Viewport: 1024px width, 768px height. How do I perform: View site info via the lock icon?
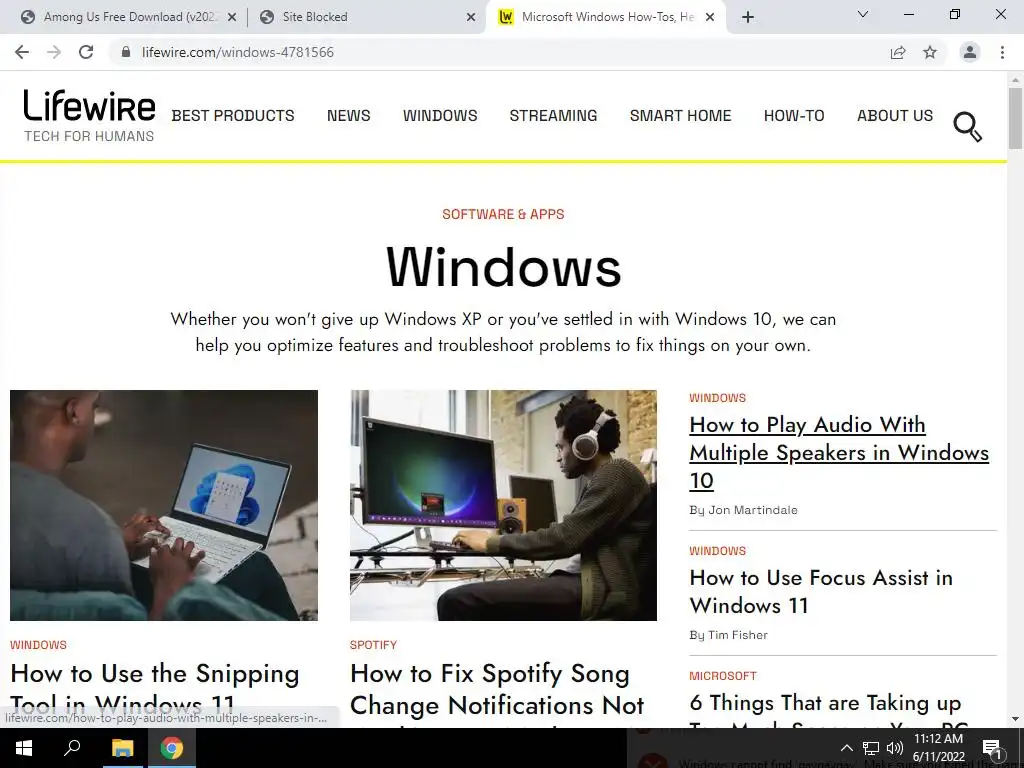click(x=126, y=52)
